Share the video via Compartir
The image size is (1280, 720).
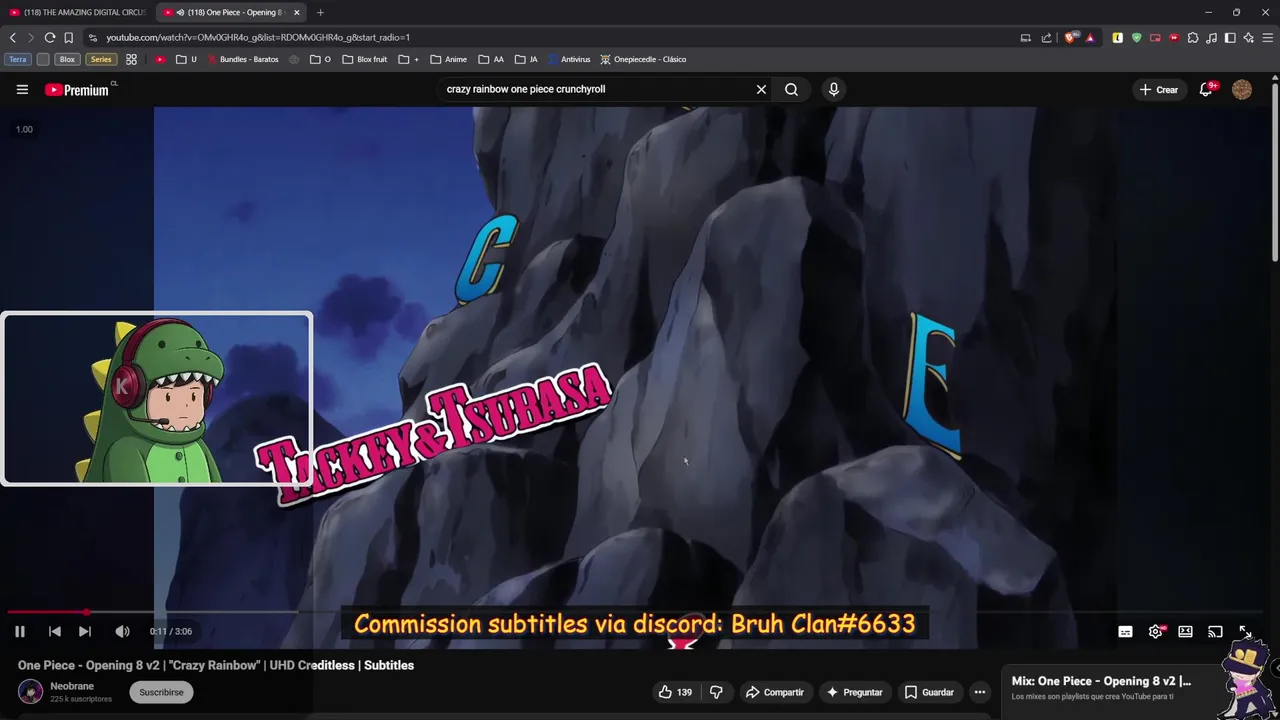[774, 692]
